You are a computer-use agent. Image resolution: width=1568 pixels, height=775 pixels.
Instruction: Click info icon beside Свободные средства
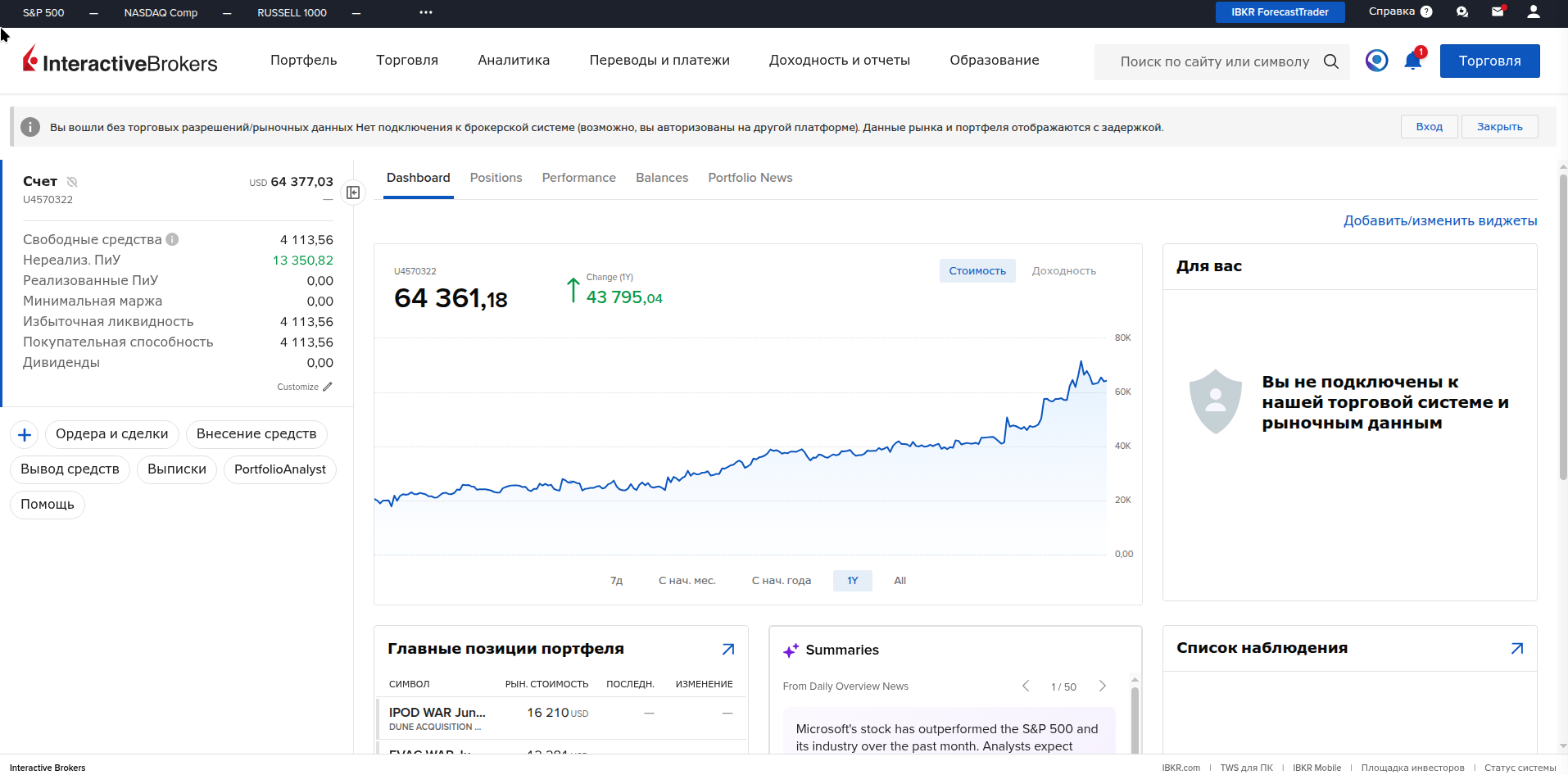[x=172, y=239]
